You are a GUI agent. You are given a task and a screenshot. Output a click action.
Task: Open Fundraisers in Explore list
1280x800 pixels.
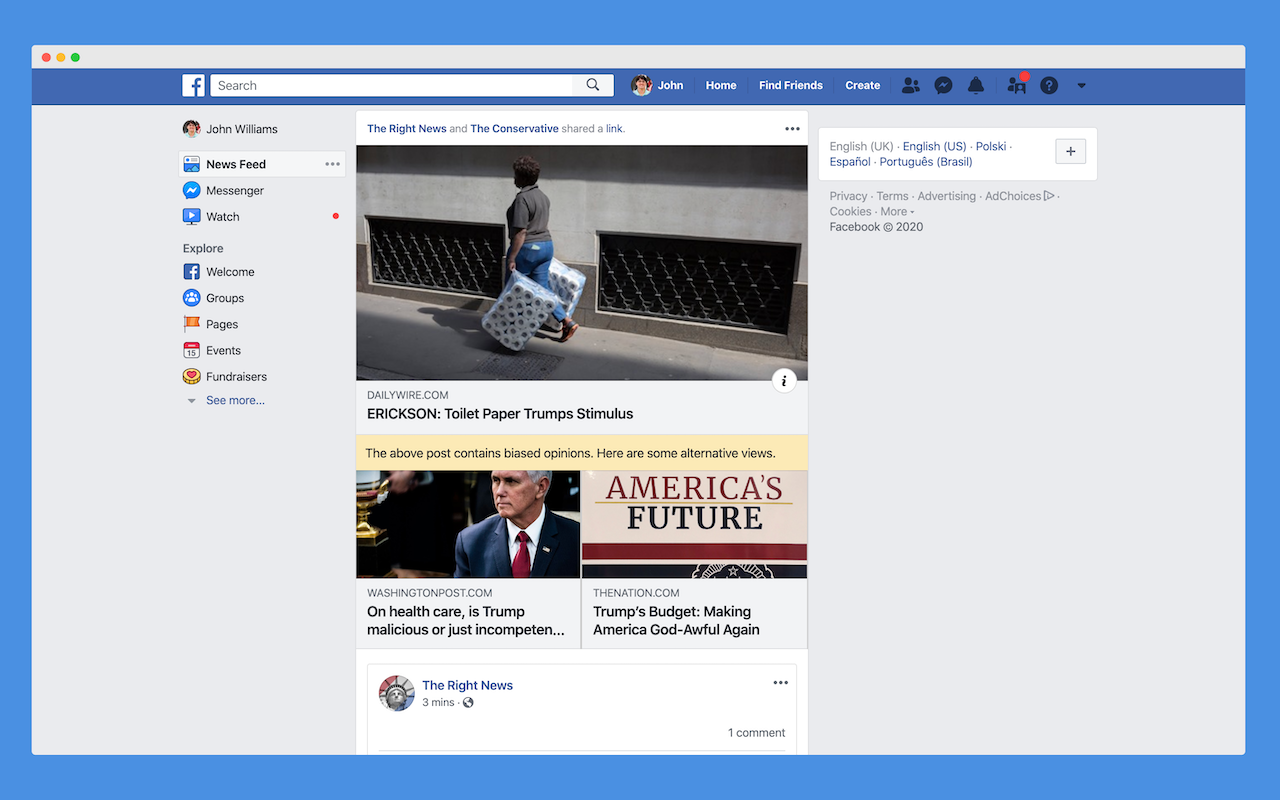click(x=236, y=376)
